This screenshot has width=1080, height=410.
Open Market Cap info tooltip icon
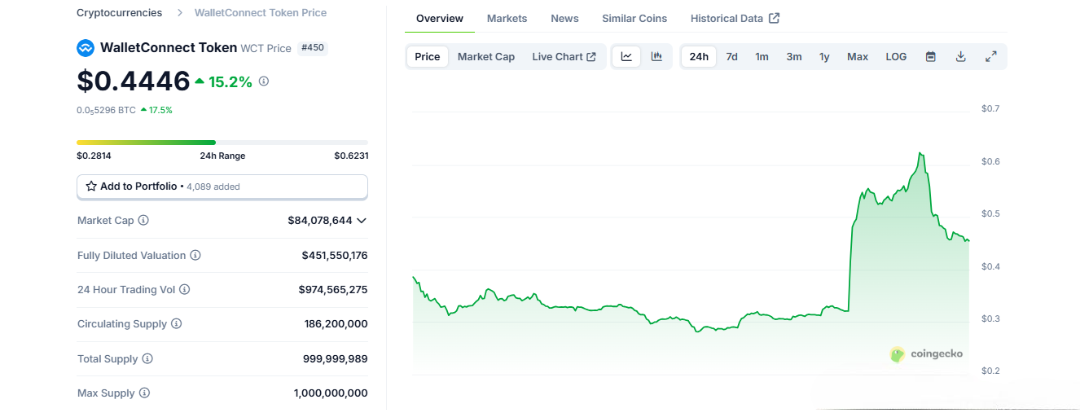coord(143,221)
